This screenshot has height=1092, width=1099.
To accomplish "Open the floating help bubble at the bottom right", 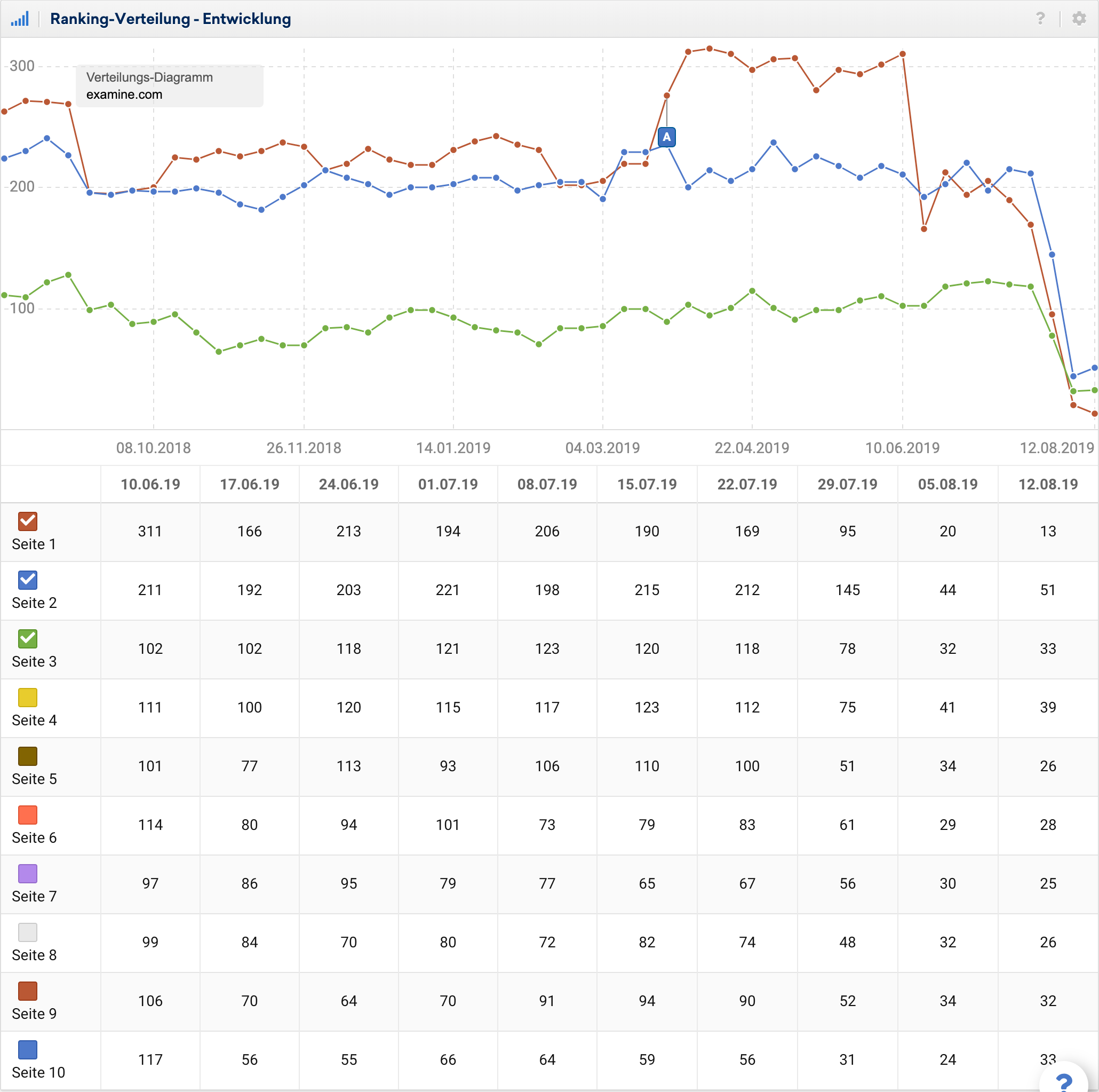I will point(1063,1080).
